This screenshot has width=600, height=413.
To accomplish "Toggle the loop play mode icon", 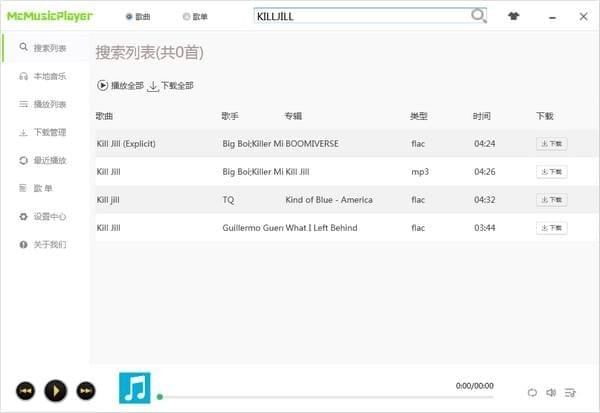I will point(532,392).
